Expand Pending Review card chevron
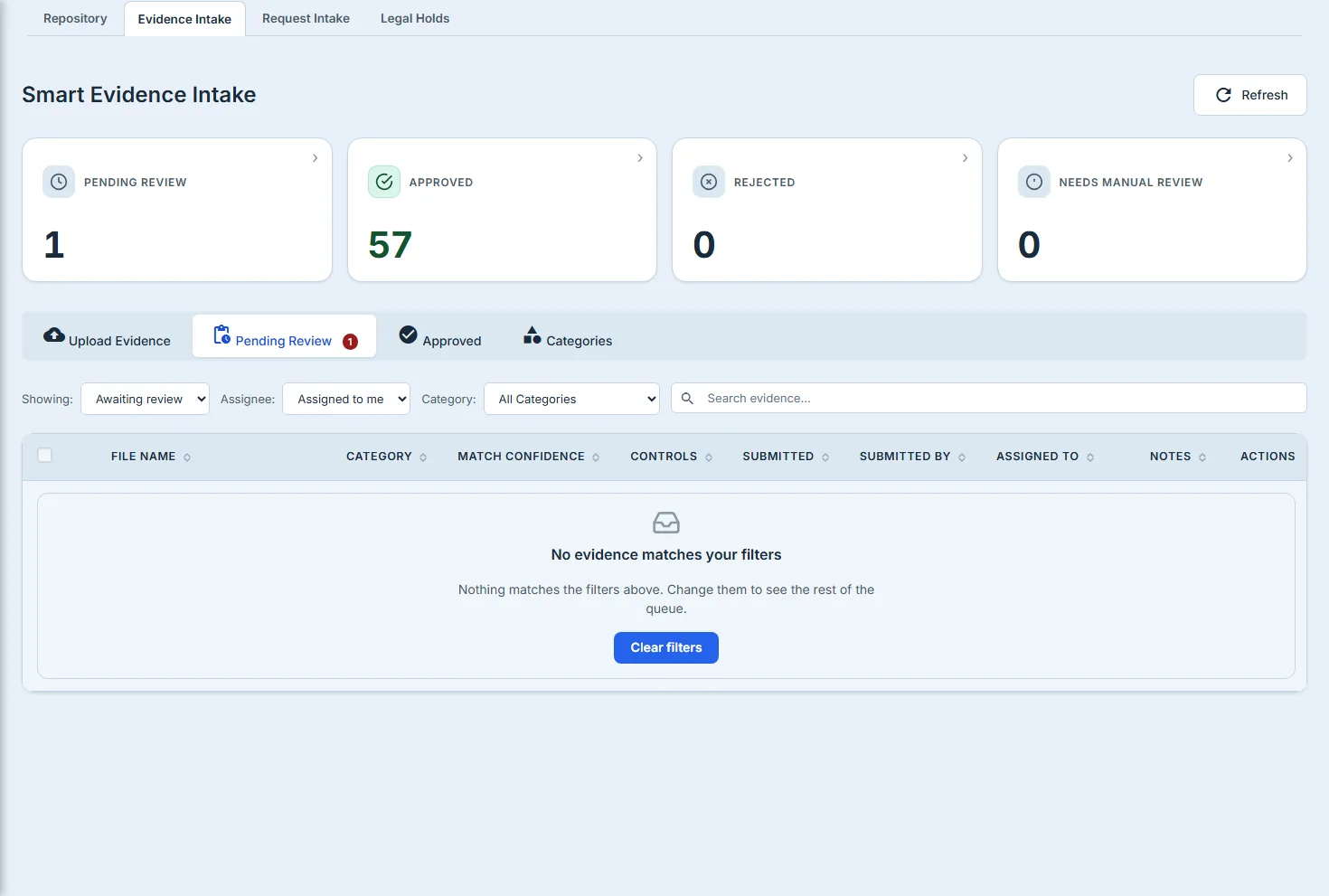The image size is (1329, 896). (x=315, y=158)
